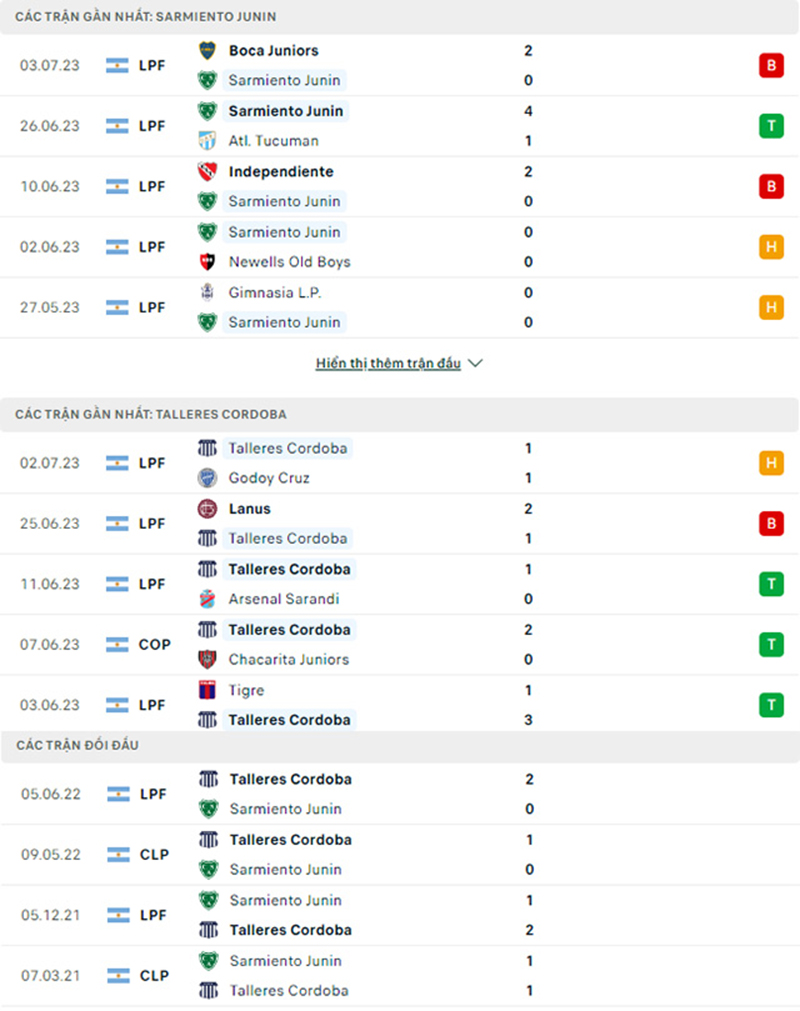Viewport: 800px width, 1011px height.
Task: Open the Talleres Cordoba vs Tigre match row
Action: click(x=400, y=705)
